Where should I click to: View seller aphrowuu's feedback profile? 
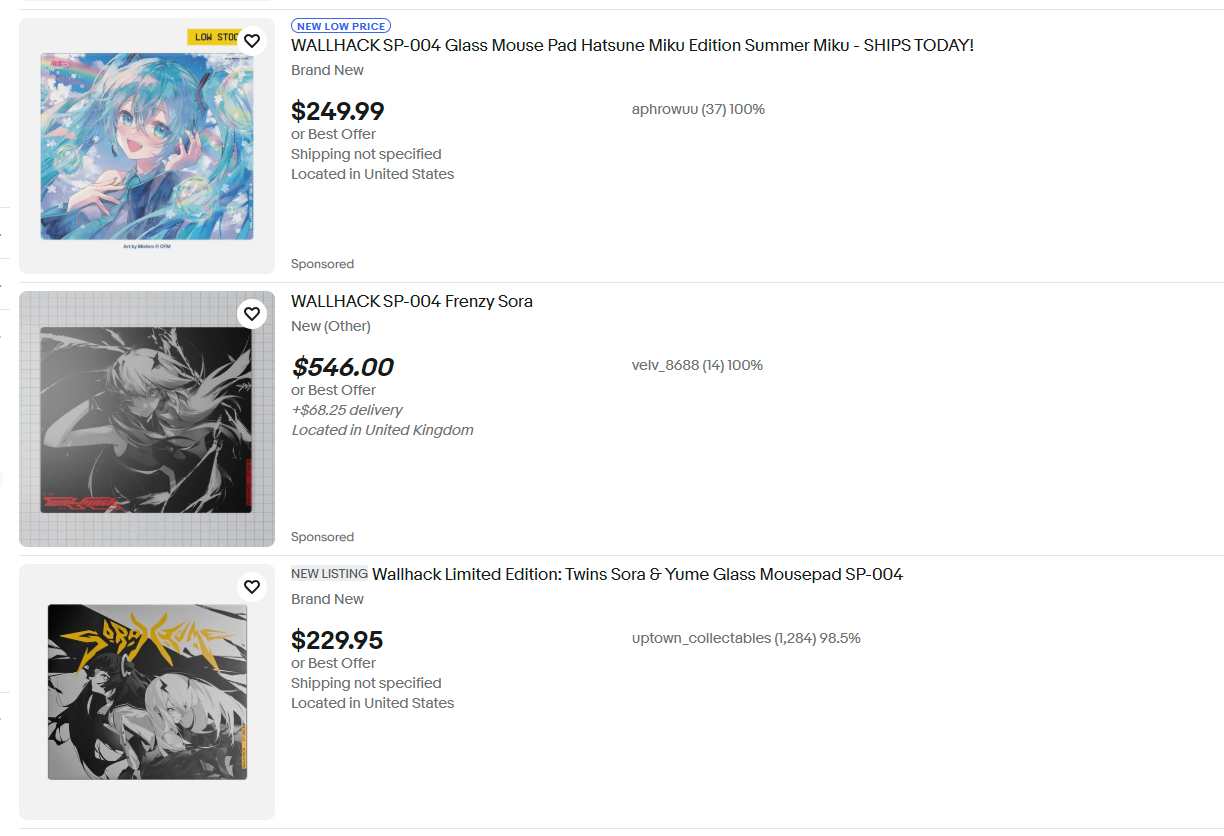coord(698,109)
